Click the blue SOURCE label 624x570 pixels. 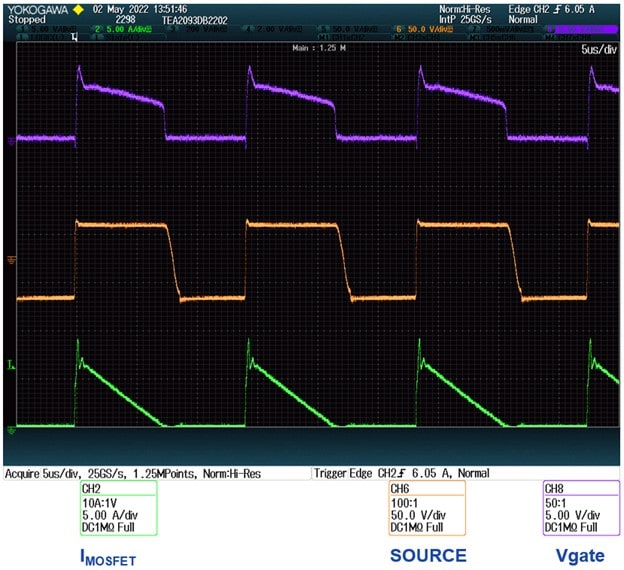427,556
